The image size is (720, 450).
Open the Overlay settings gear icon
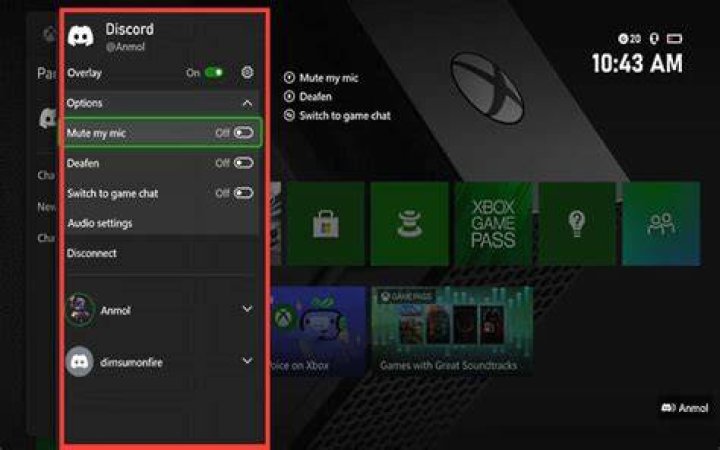pos(247,73)
